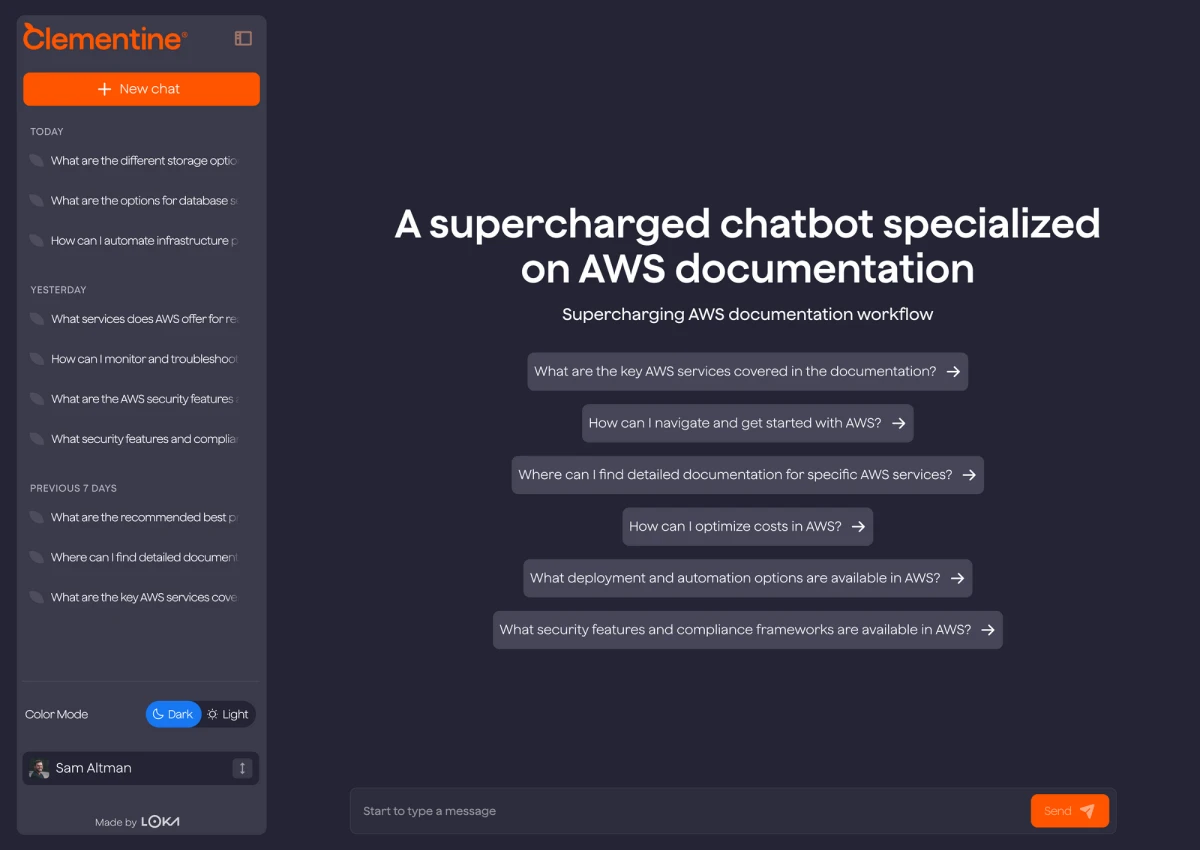
Task: Collapse the sidebar with the panel icon
Action: tap(242, 37)
